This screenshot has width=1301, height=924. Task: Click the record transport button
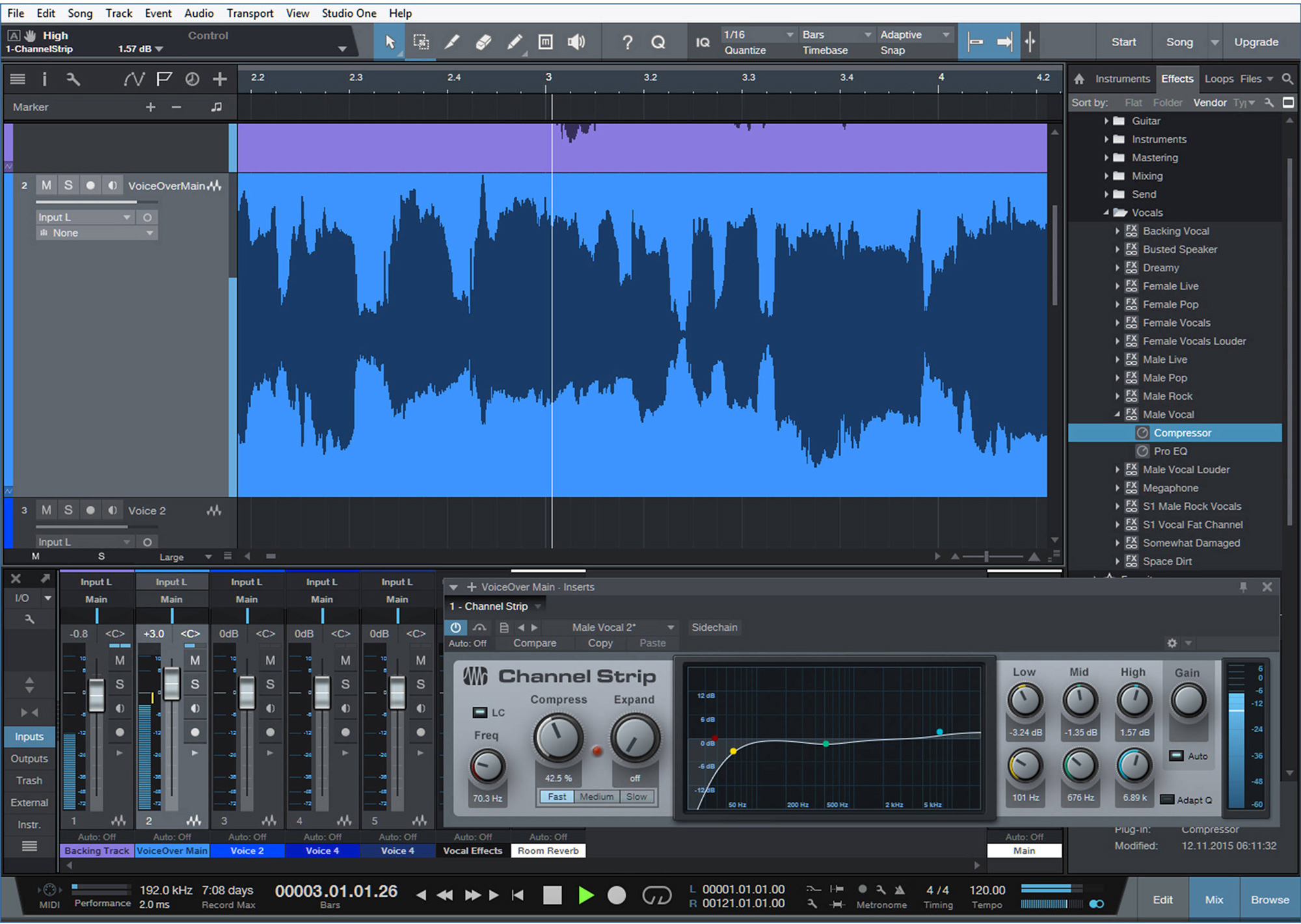click(x=617, y=895)
